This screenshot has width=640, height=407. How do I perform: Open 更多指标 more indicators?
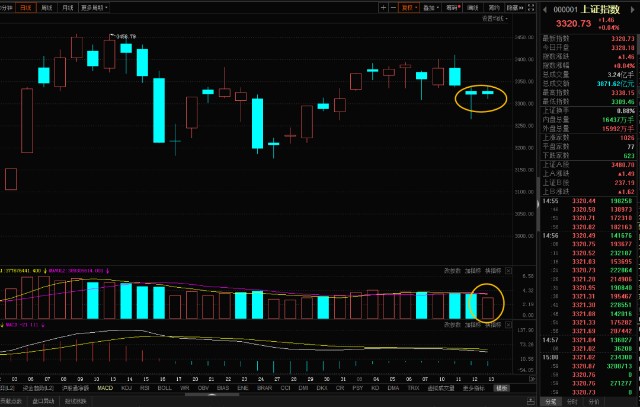[474, 388]
